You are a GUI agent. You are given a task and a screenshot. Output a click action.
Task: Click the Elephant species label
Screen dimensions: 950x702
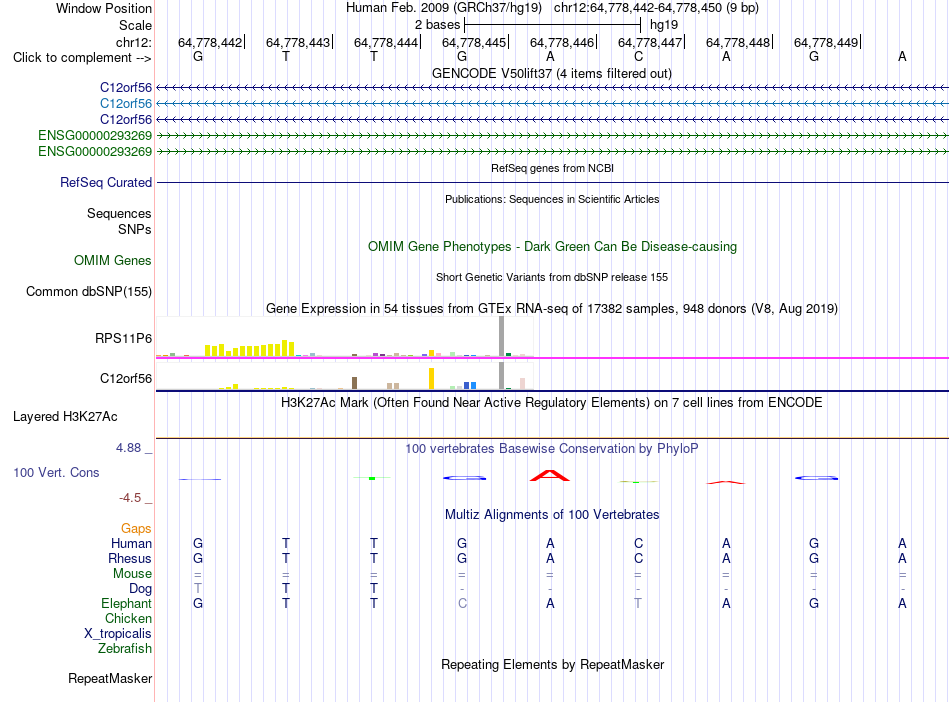click(127, 603)
